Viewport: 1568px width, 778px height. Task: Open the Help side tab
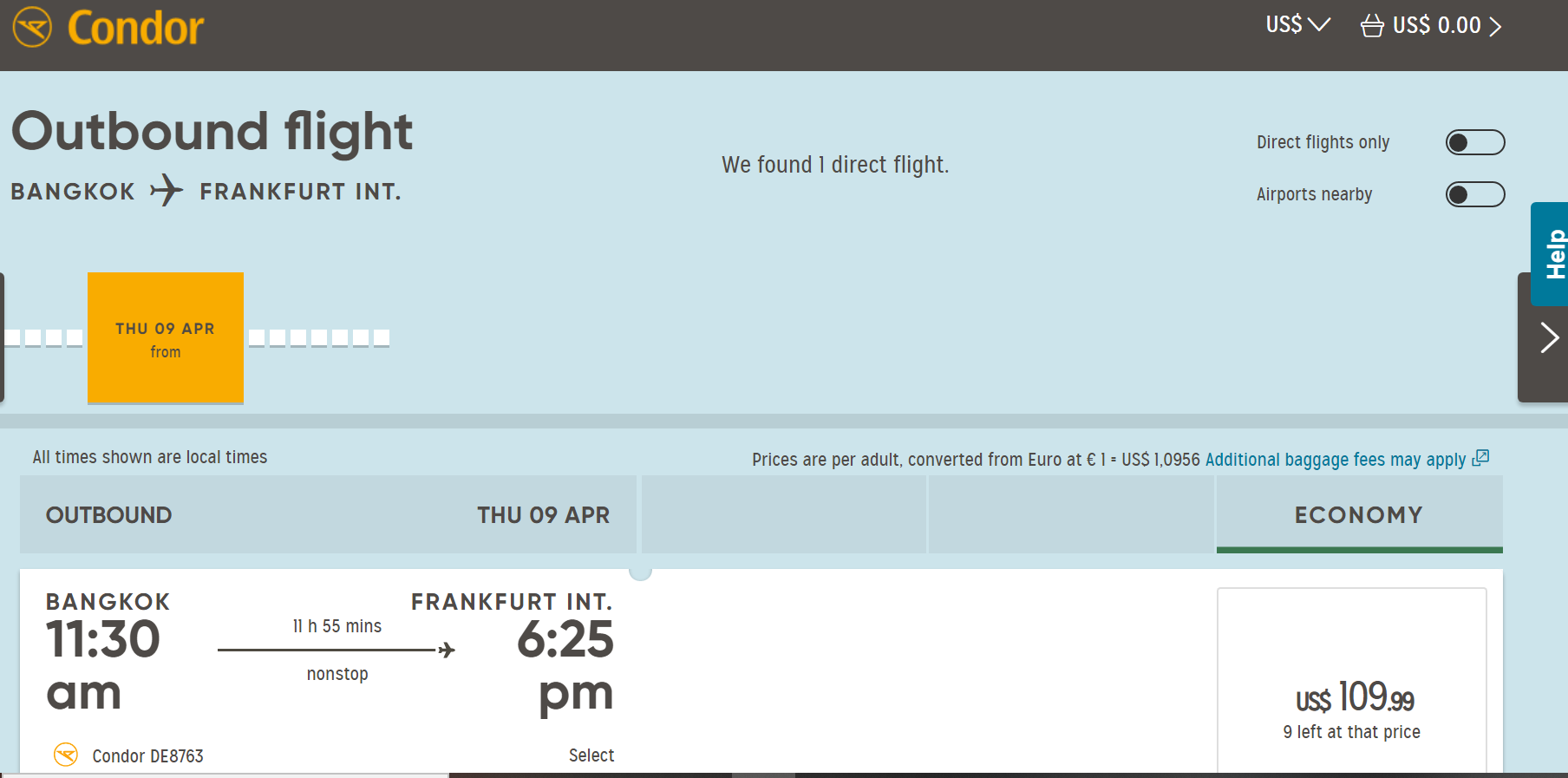point(1551,254)
